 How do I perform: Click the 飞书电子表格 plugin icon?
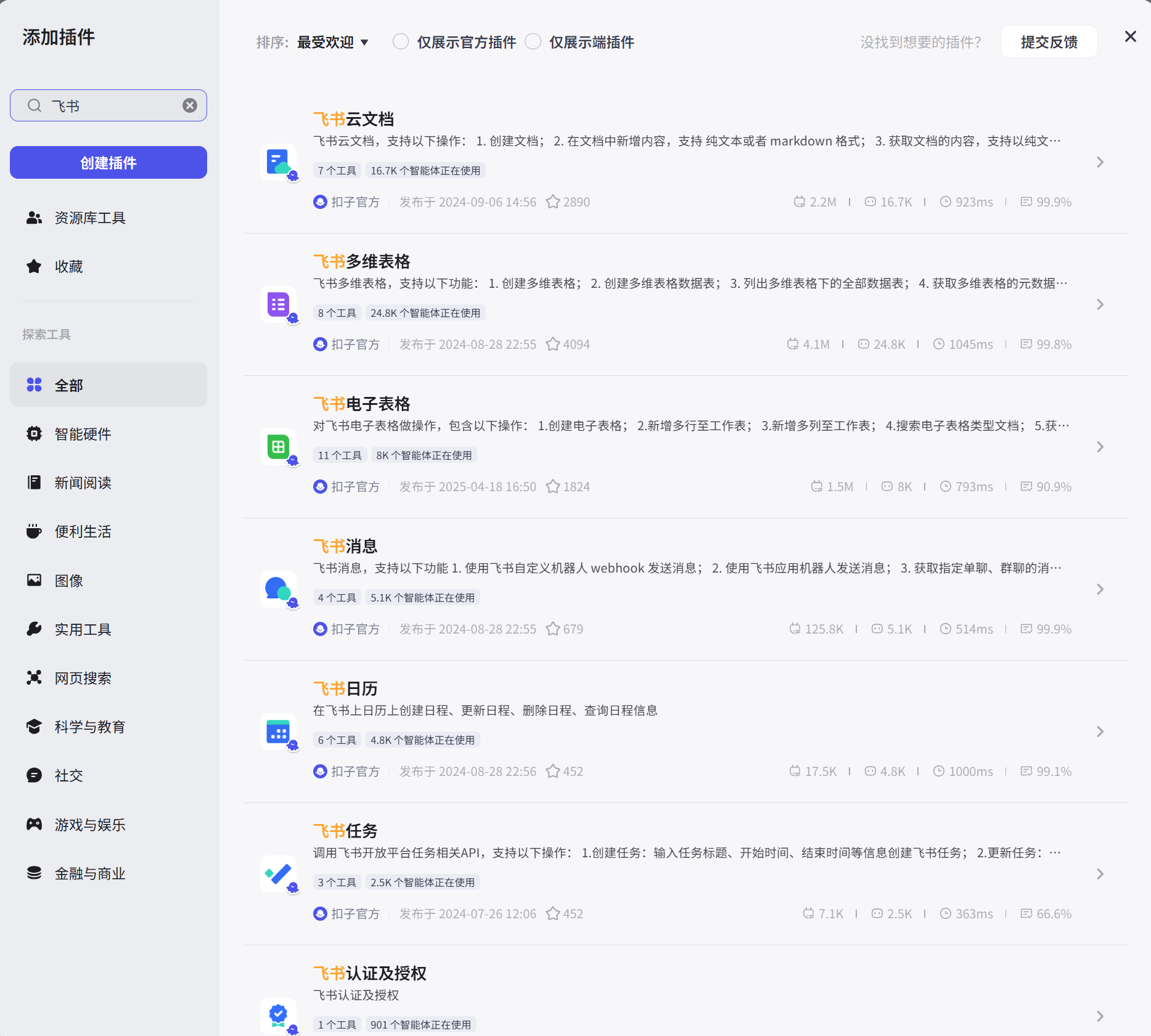[279, 447]
